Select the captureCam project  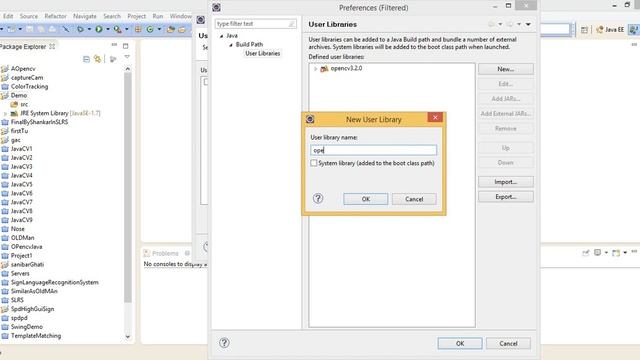click(27, 78)
